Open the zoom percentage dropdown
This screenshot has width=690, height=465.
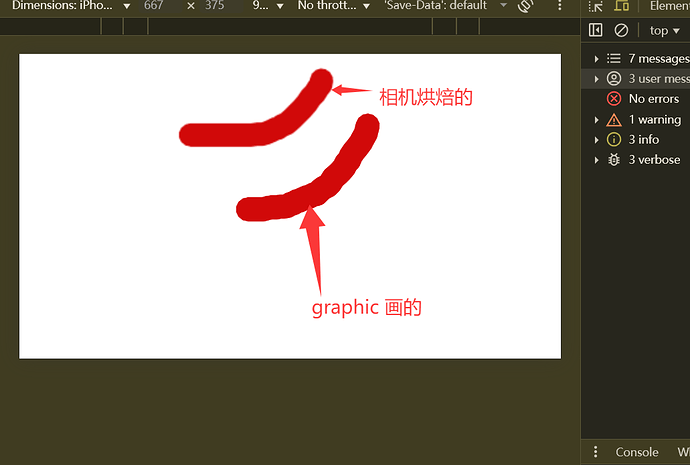tap(268, 6)
